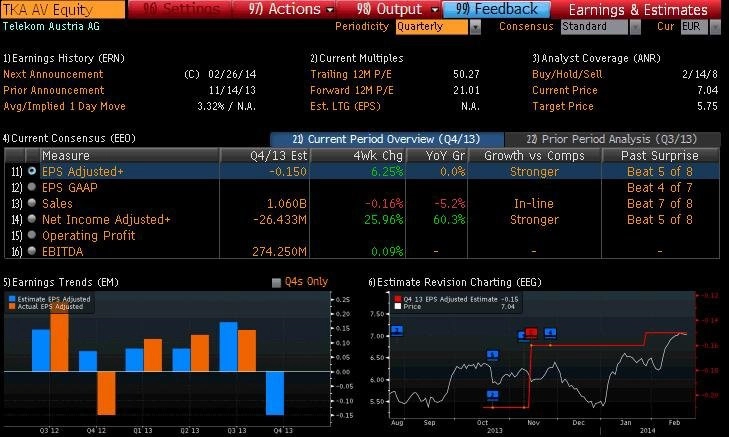Open the Periodicity Quarterly dropdown

pyautogui.click(x=475, y=27)
